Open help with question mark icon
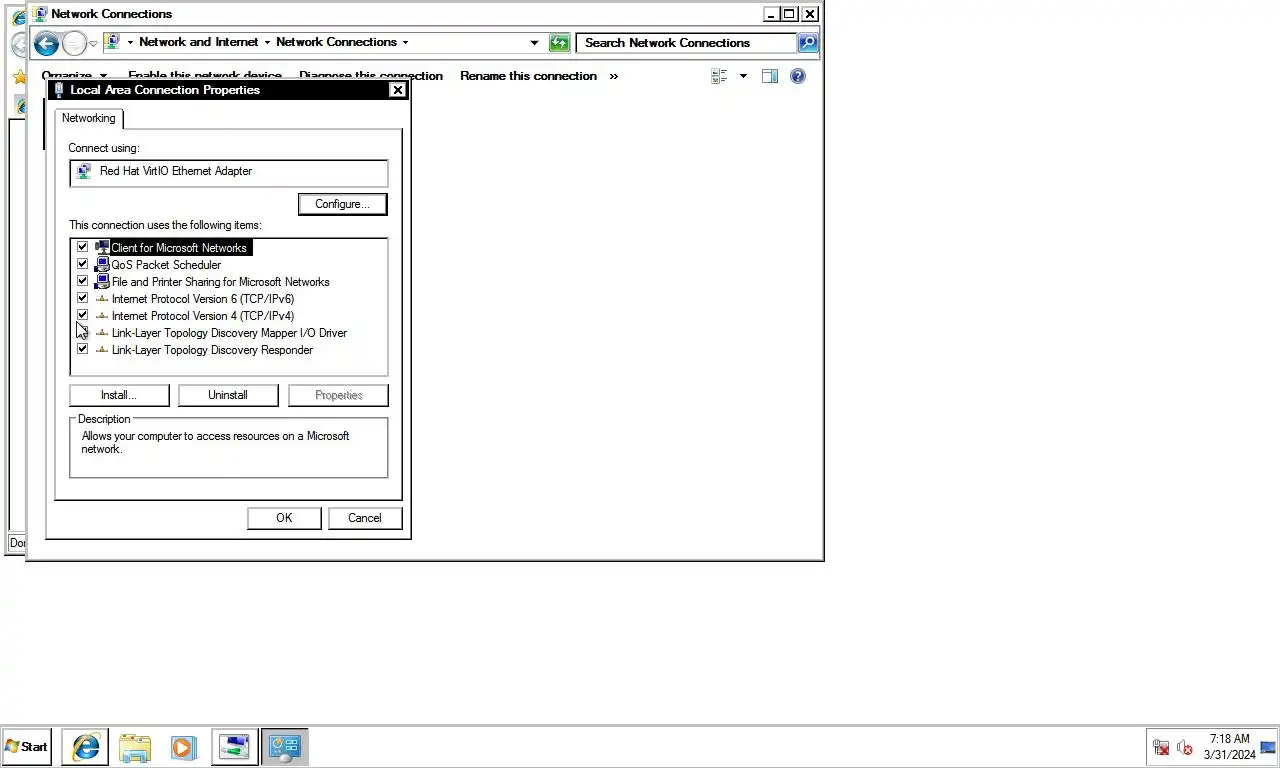This screenshot has width=1280, height=768. pyautogui.click(x=798, y=76)
